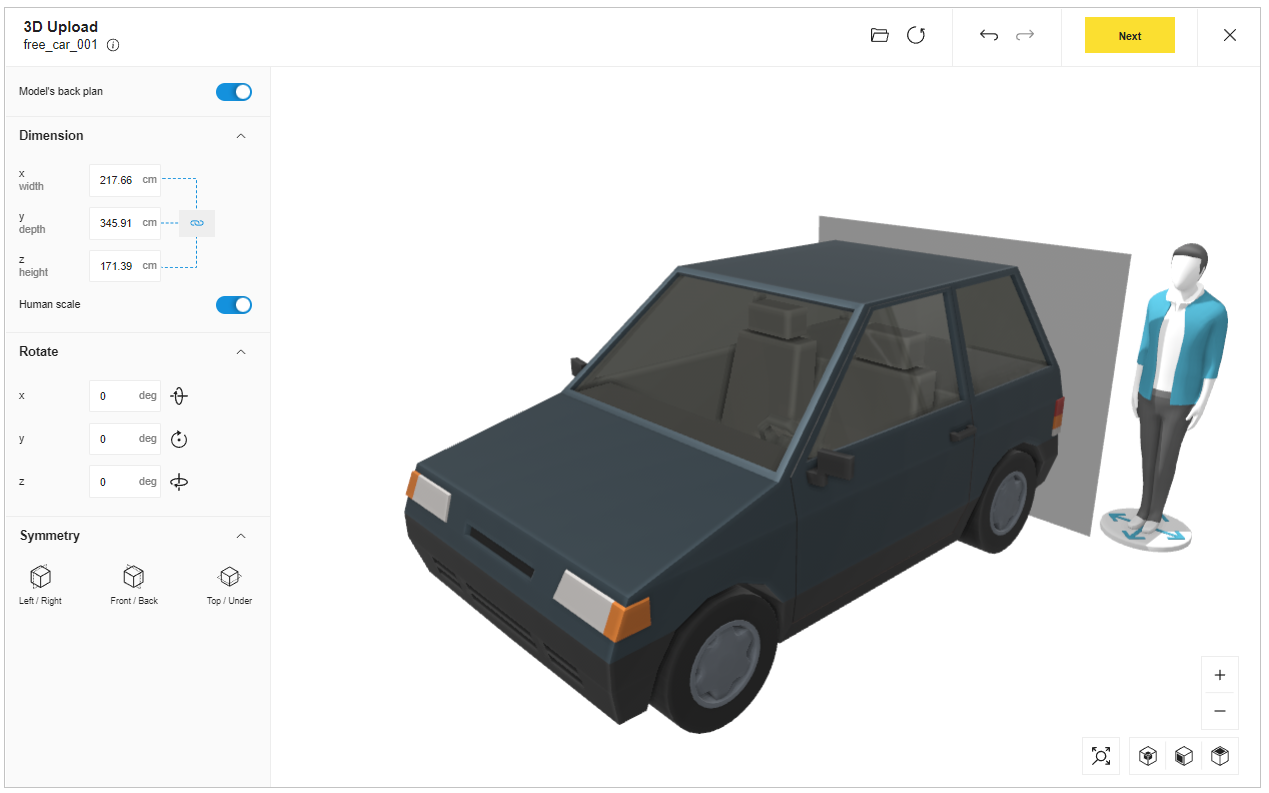Disable the Model's back plan toggle
This screenshot has height=793, width=1269.
pyautogui.click(x=233, y=91)
